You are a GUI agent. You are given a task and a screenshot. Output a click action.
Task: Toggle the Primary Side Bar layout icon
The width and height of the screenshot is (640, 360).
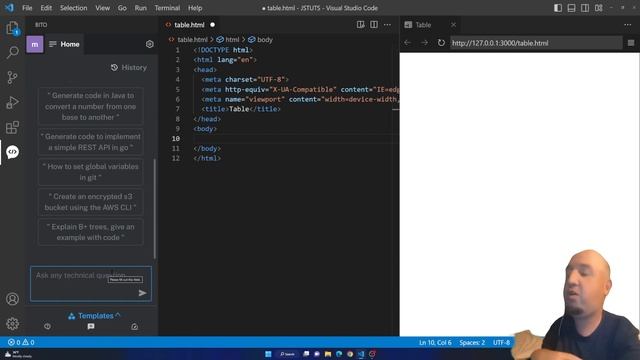coord(558,8)
